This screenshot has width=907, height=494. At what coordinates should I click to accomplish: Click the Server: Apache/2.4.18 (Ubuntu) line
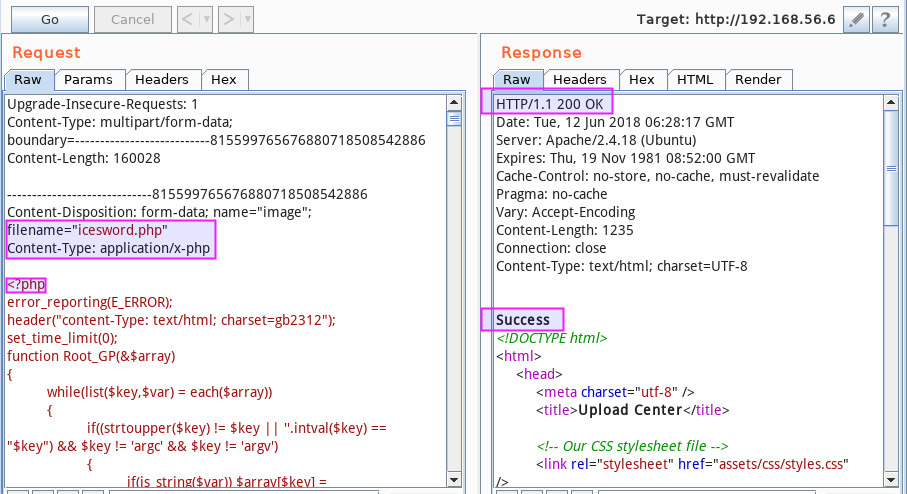click(x=596, y=140)
